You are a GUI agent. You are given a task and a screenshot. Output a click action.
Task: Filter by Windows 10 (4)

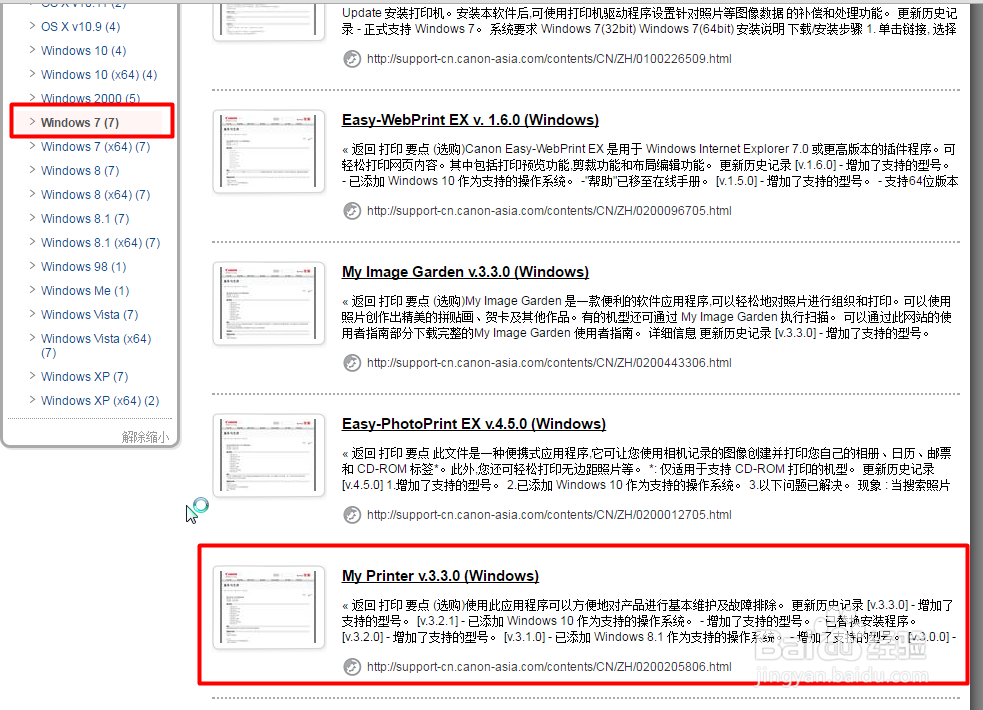[83, 51]
